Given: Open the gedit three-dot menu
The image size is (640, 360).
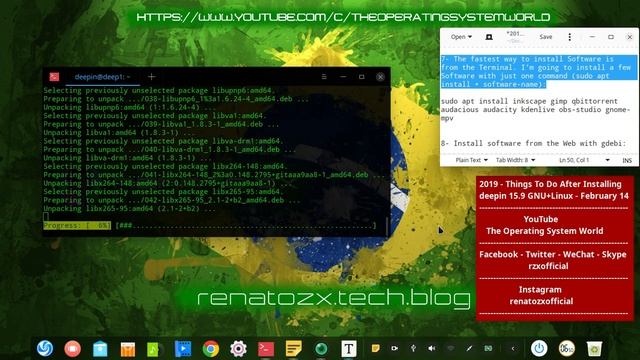Looking at the screenshot, I should pyautogui.click(x=570, y=37).
